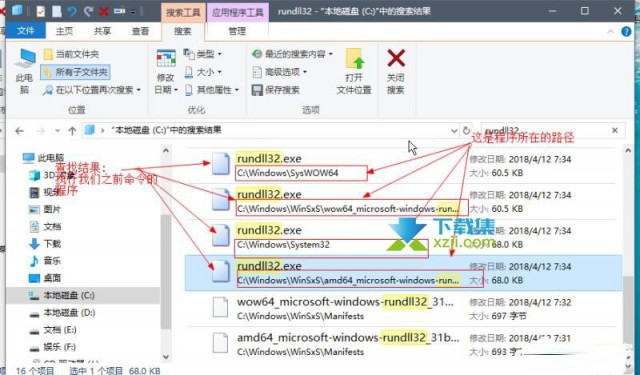Expand the address bar history dropdown
The height and width of the screenshot is (375, 640).
tap(454, 131)
